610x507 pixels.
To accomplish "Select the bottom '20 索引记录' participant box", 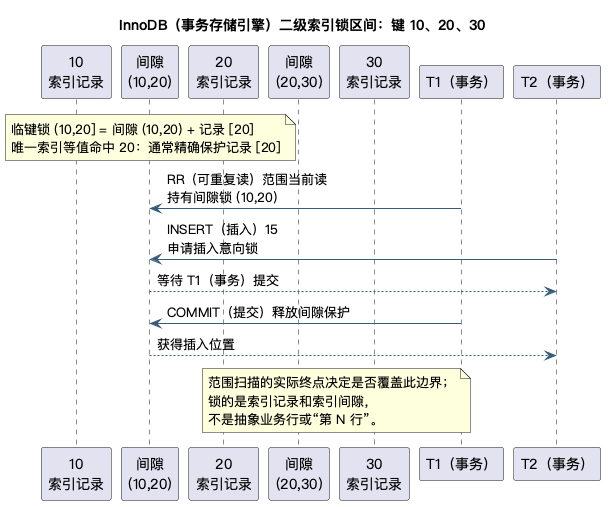I will (x=223, y=474).
